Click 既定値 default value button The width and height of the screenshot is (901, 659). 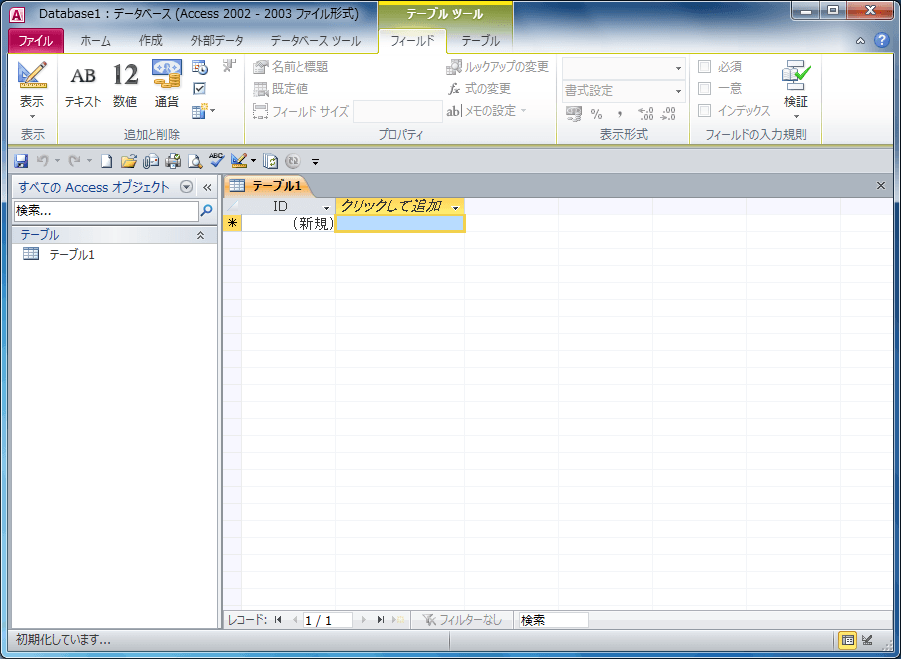(x=282, y=88)
